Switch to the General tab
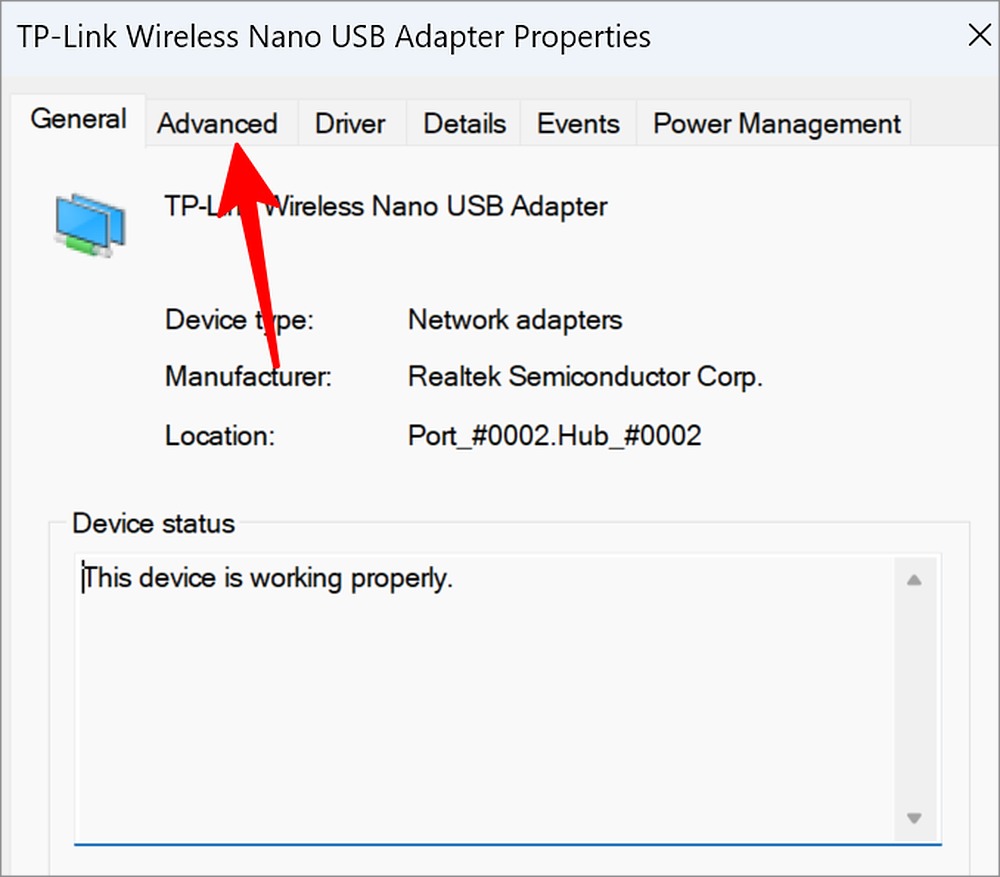 pos(78,119)
